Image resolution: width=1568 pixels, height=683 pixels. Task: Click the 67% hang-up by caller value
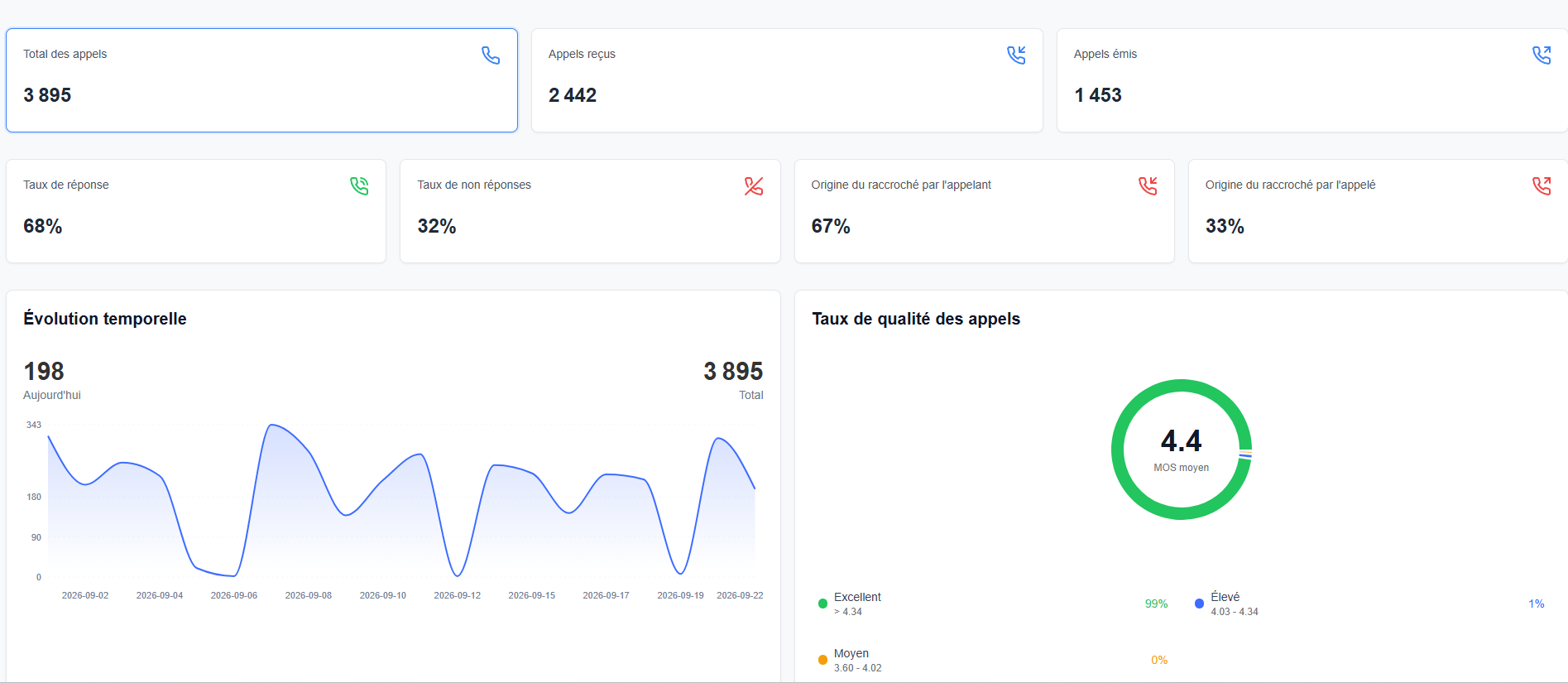coord(831,226)
